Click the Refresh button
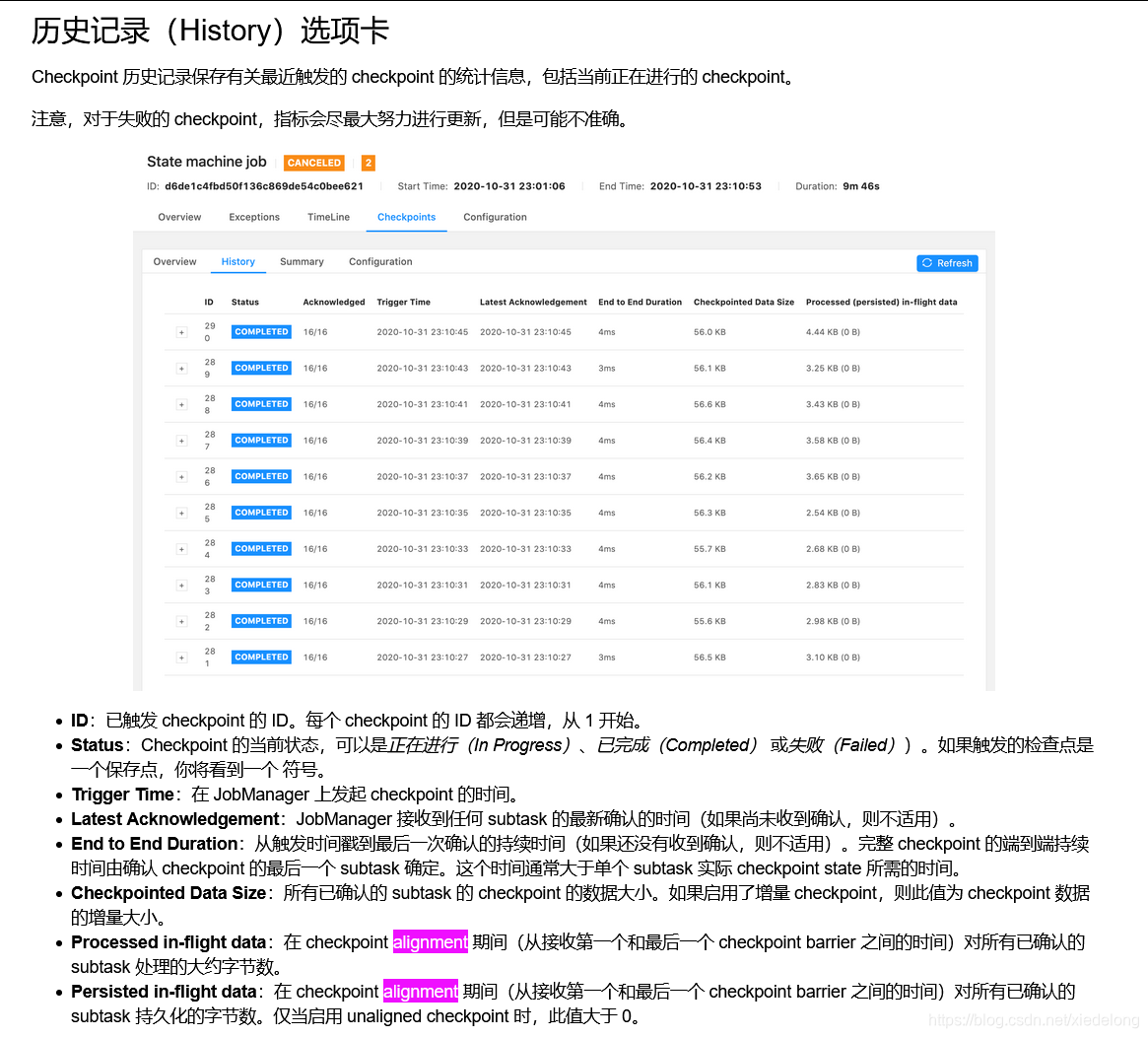1148x1038 pixels. pos(947,263)
